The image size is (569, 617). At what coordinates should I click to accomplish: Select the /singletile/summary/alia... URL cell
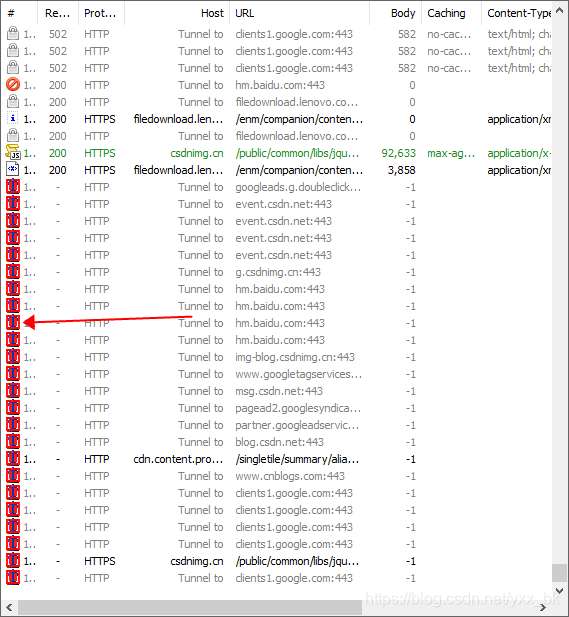(x=297, y=459)
